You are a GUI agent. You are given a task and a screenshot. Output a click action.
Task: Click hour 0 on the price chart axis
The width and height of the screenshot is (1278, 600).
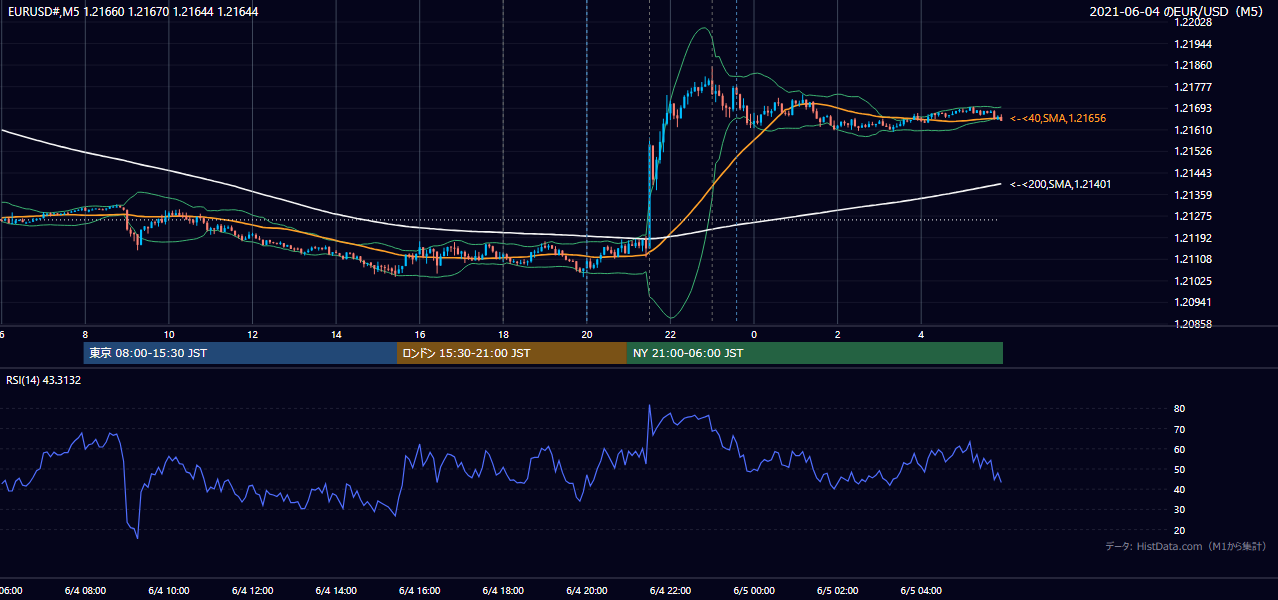click(754, 334)
